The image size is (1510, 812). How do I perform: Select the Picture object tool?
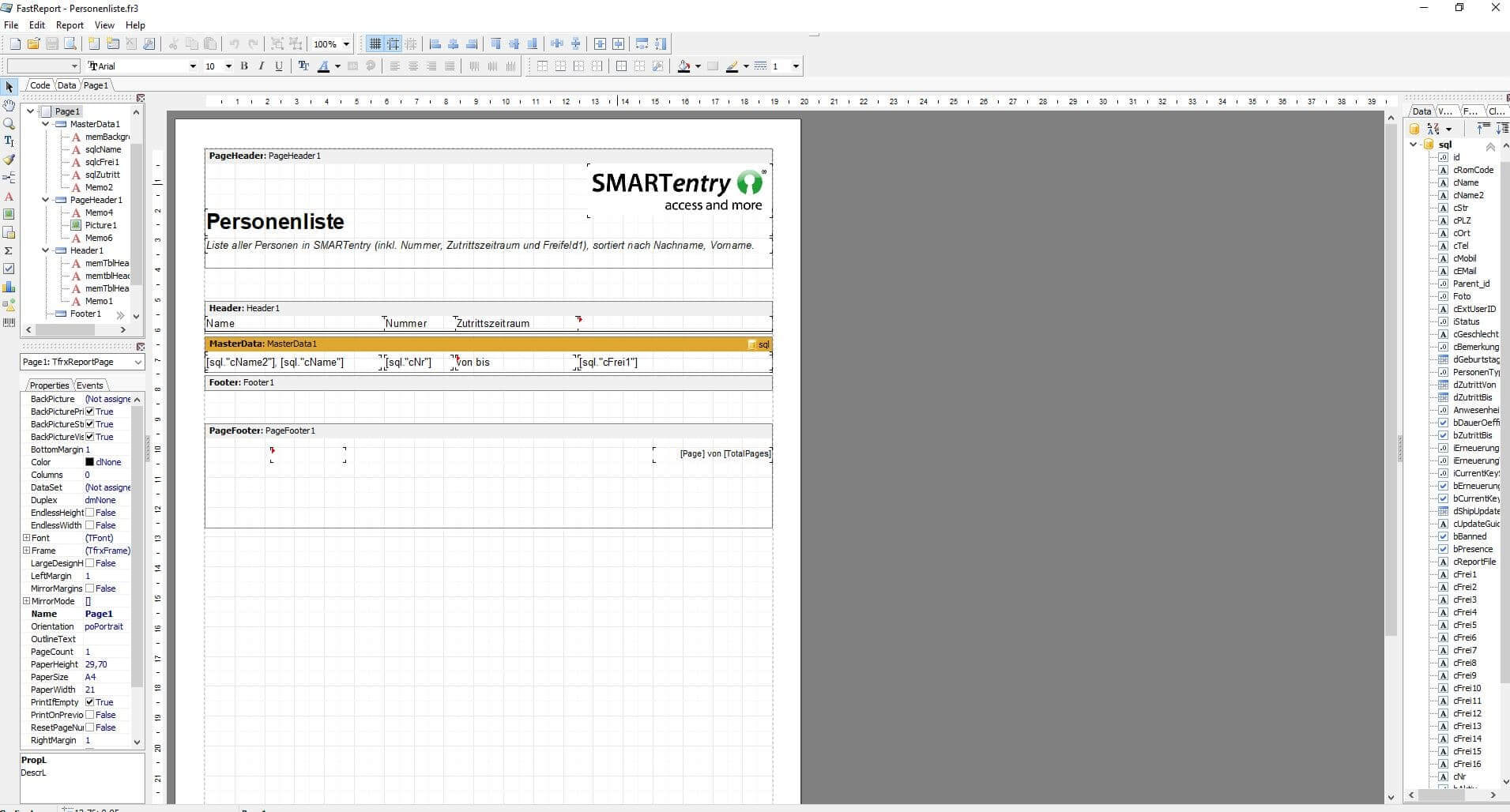(x=9, y=212)
